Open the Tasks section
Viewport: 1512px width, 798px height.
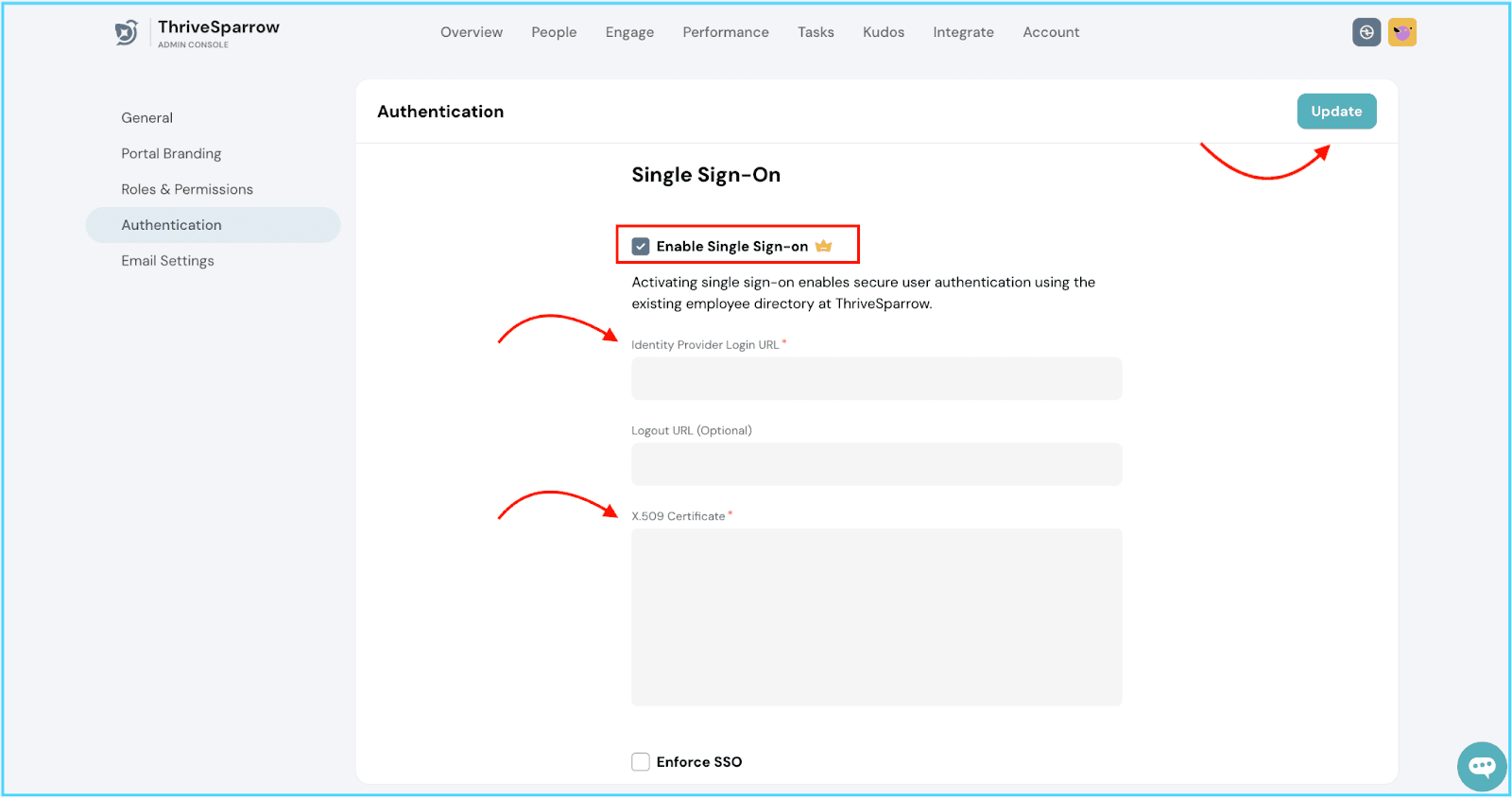pos(816,32)
